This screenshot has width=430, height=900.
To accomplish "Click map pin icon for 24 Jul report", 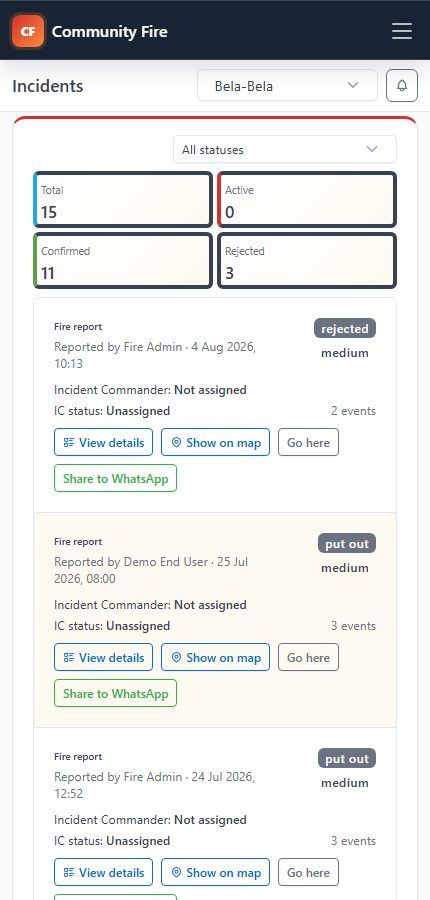I will tap(176, 872).
